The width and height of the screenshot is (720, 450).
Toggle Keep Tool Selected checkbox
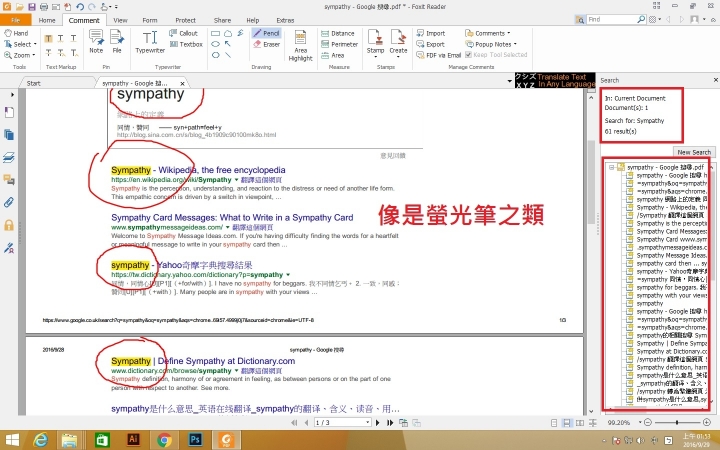click(x=468, y=55)
